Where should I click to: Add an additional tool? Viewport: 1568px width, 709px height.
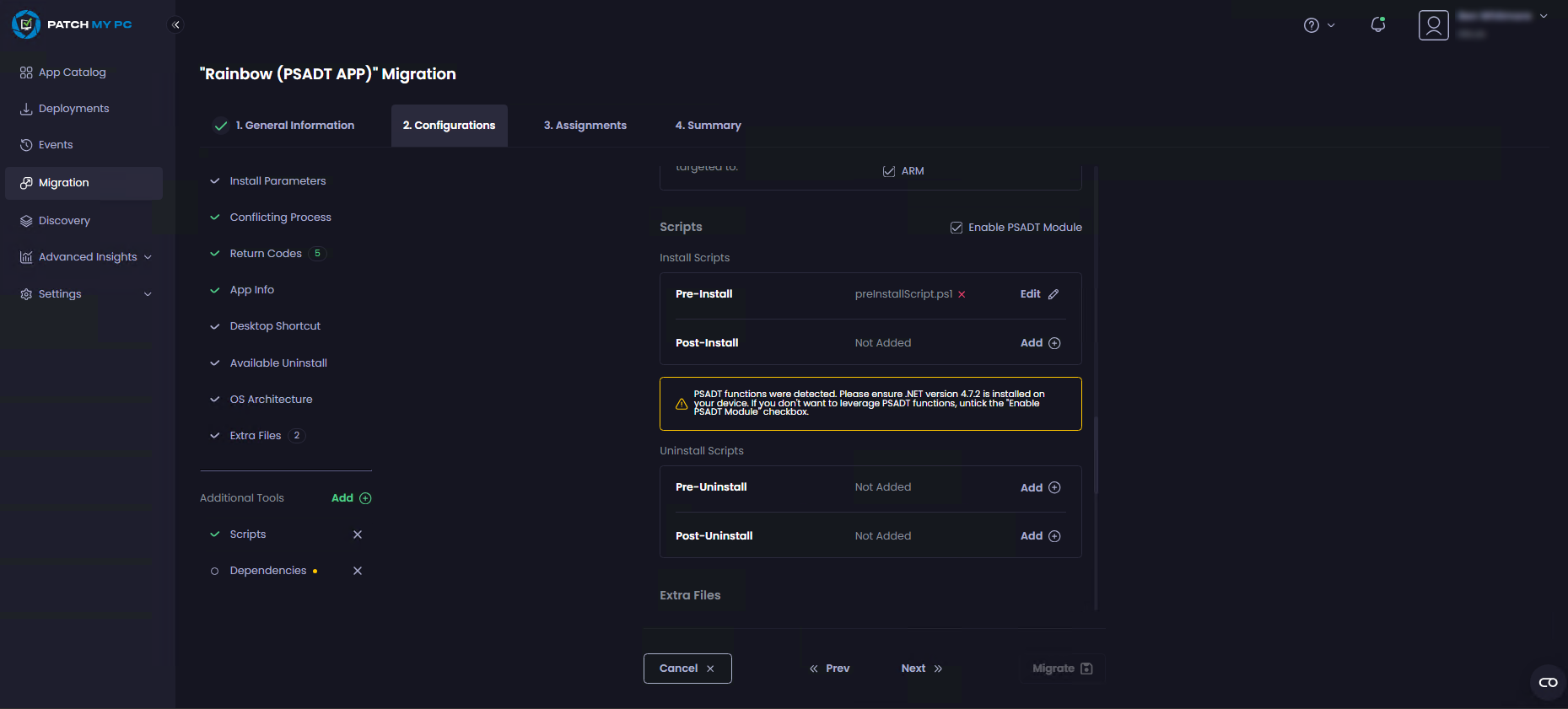[351, 498]
